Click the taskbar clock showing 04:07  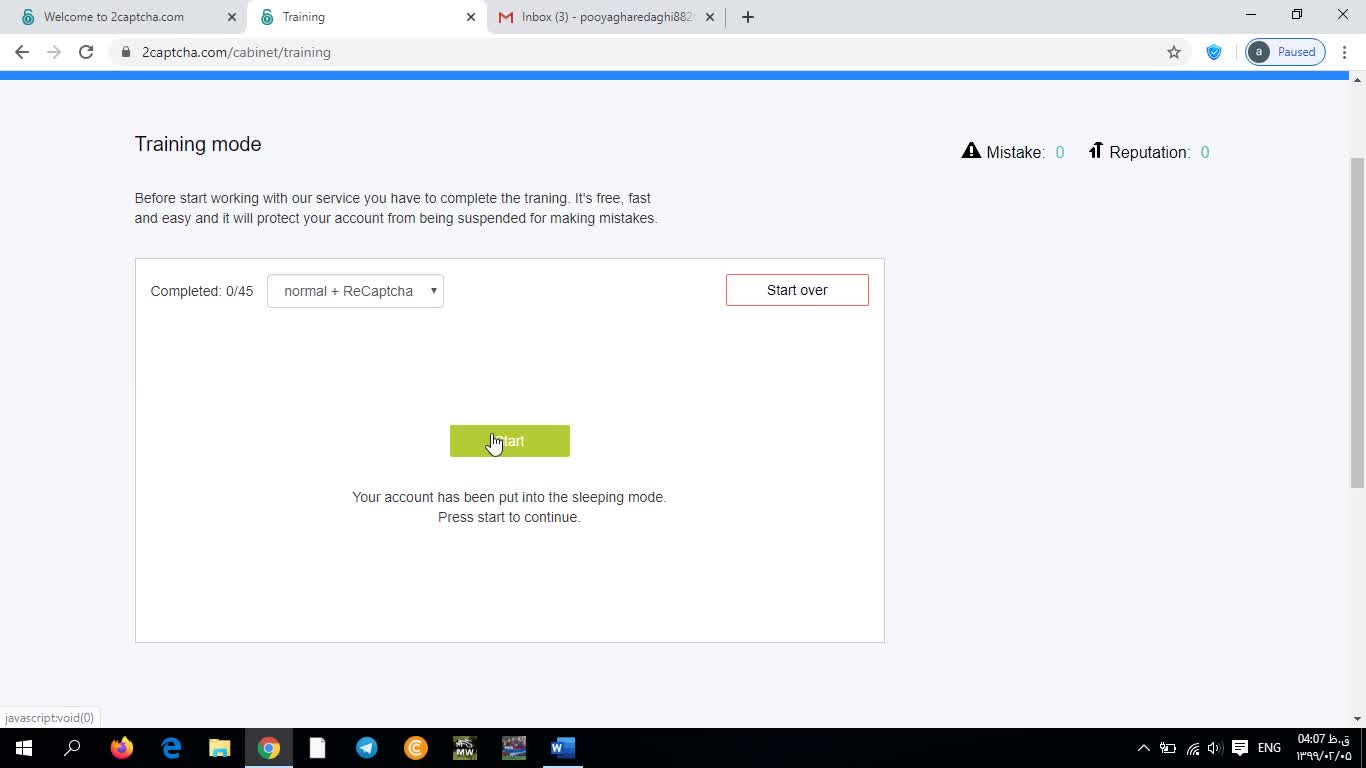(x=1324, y=748)
